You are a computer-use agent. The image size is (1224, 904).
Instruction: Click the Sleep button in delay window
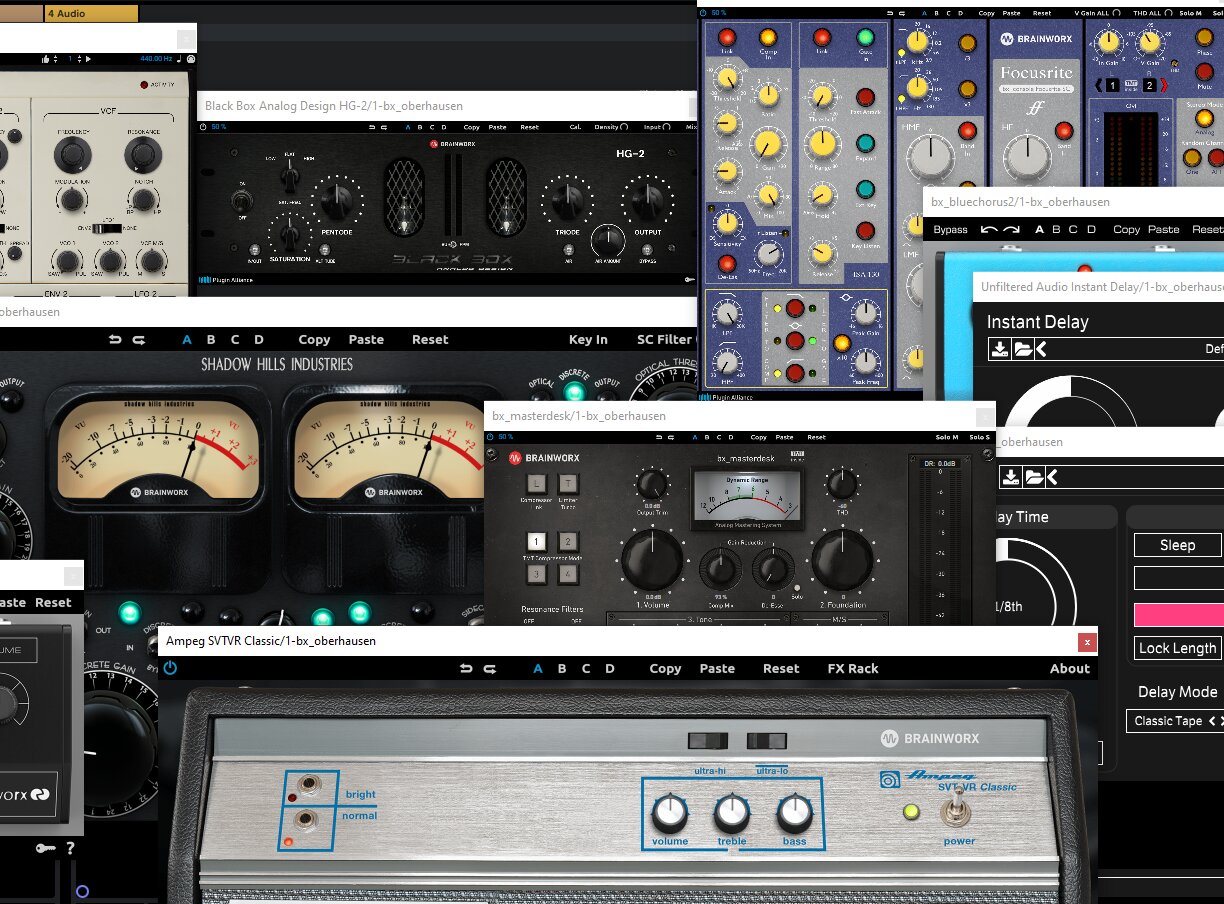coord(1177,545)
